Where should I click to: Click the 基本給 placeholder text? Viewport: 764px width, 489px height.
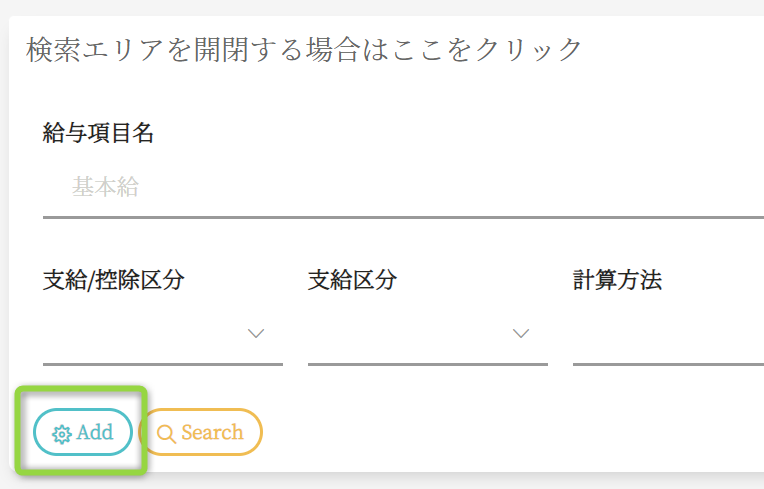tap(105, 187)
